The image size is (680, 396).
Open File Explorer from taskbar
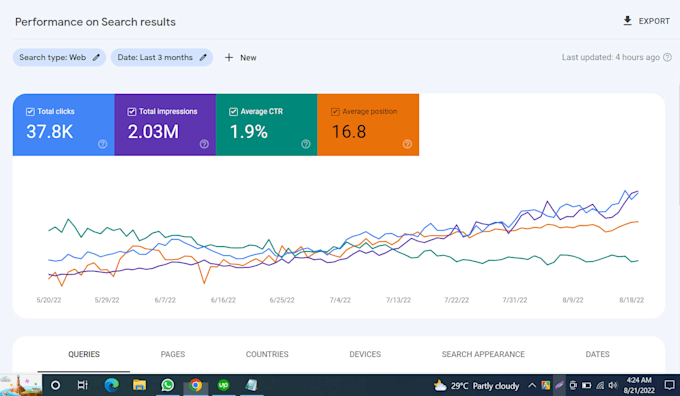click(x=139, y=385)
